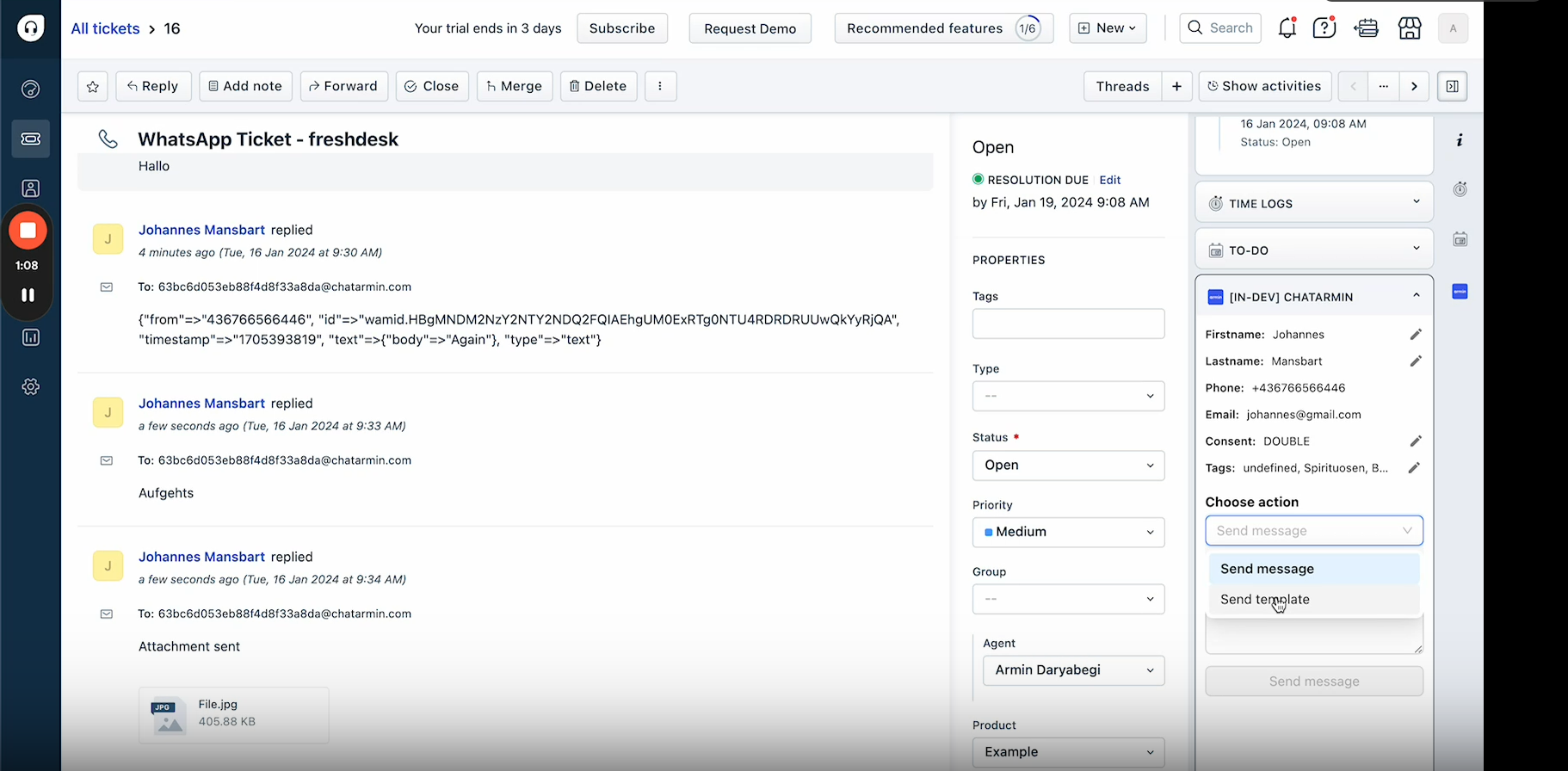This screenshot has width=1568, height=771.
Task: Toggle the side panel collapse button
Action: click(1452, 86)
